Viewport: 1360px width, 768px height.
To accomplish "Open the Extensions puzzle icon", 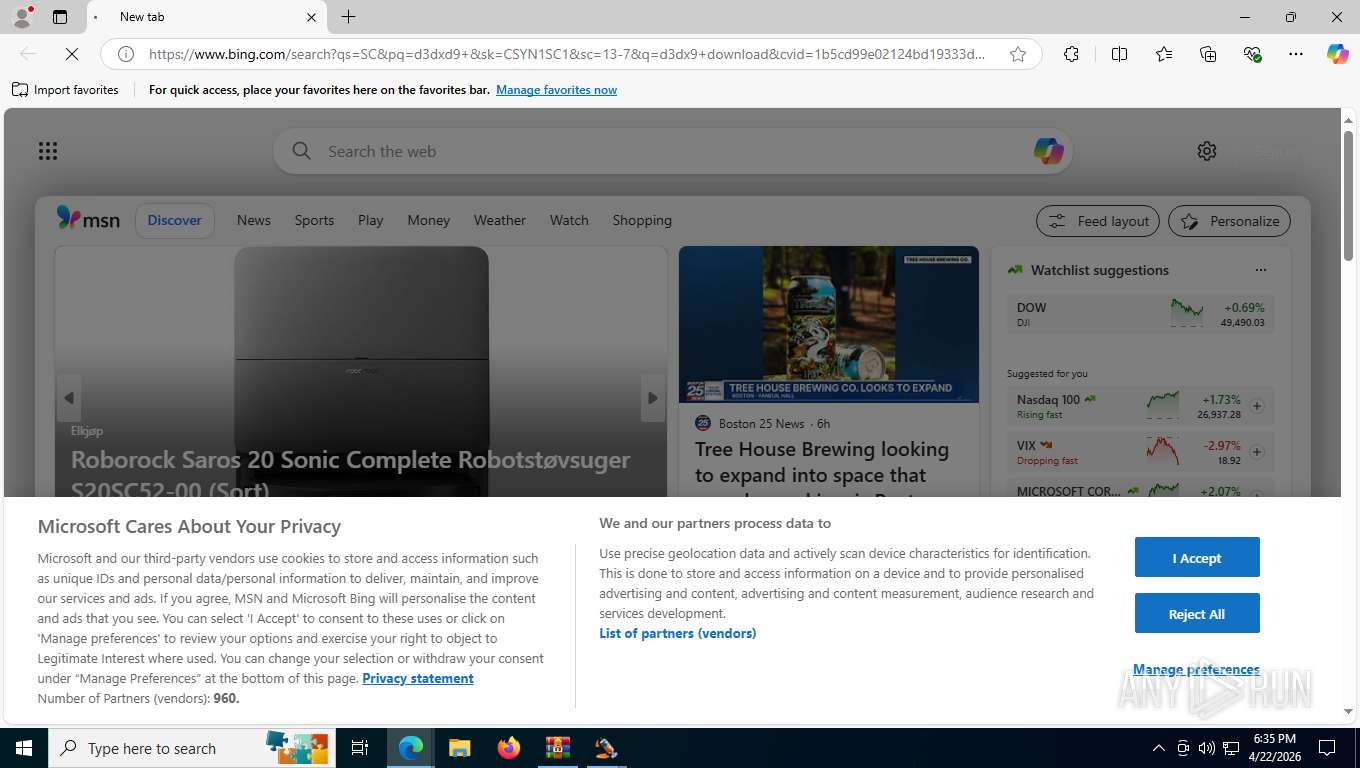I will [1071, 54].
